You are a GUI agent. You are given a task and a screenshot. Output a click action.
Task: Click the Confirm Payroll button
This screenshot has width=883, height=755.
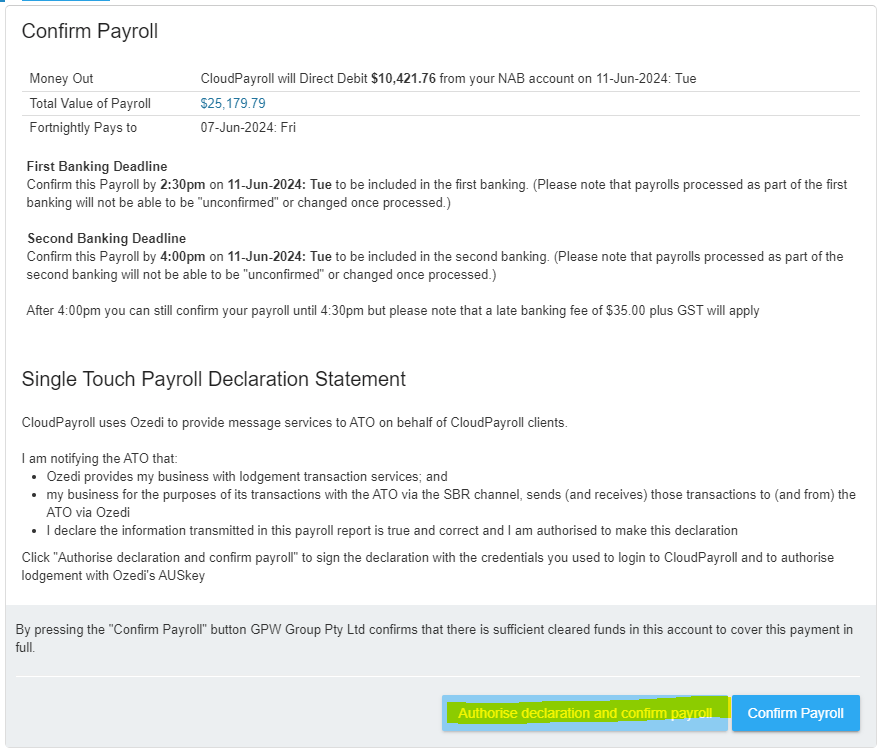[795, 713]
